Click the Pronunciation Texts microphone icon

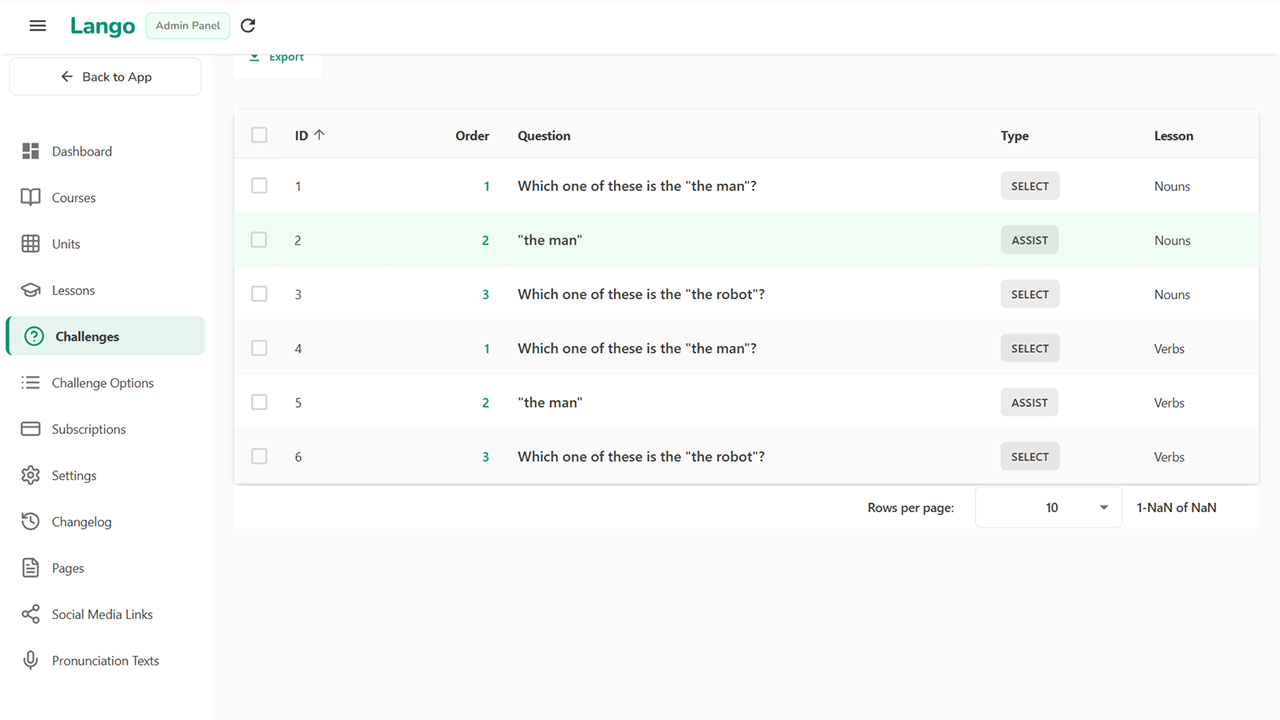click(x=31, y=661)
